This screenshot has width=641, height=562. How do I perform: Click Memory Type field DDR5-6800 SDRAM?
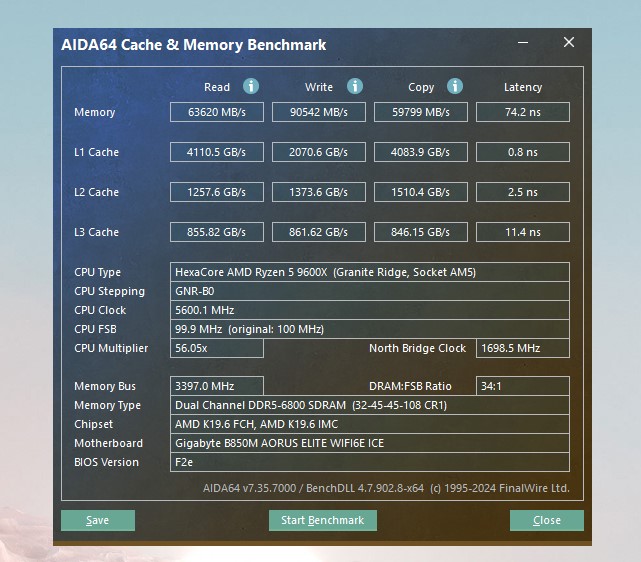click(370, 405)
